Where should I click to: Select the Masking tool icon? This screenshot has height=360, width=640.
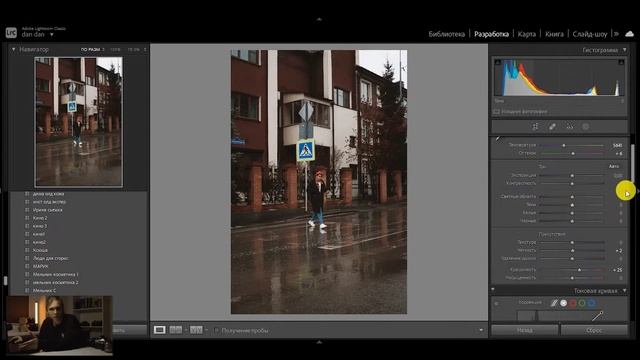(586, 127)
